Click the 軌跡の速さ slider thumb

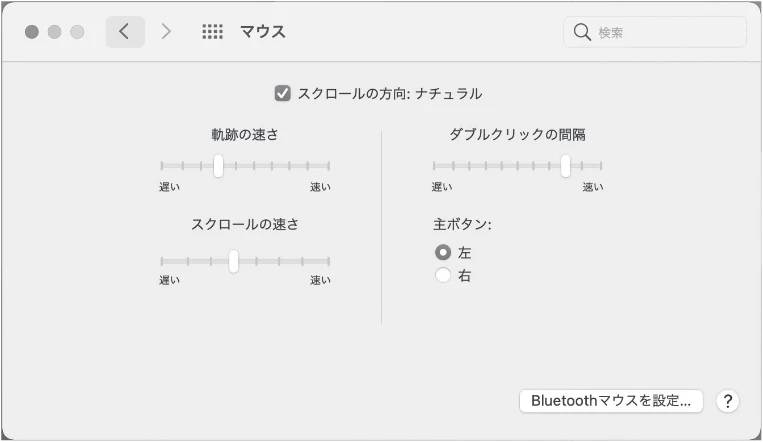(x=218, y=166)
